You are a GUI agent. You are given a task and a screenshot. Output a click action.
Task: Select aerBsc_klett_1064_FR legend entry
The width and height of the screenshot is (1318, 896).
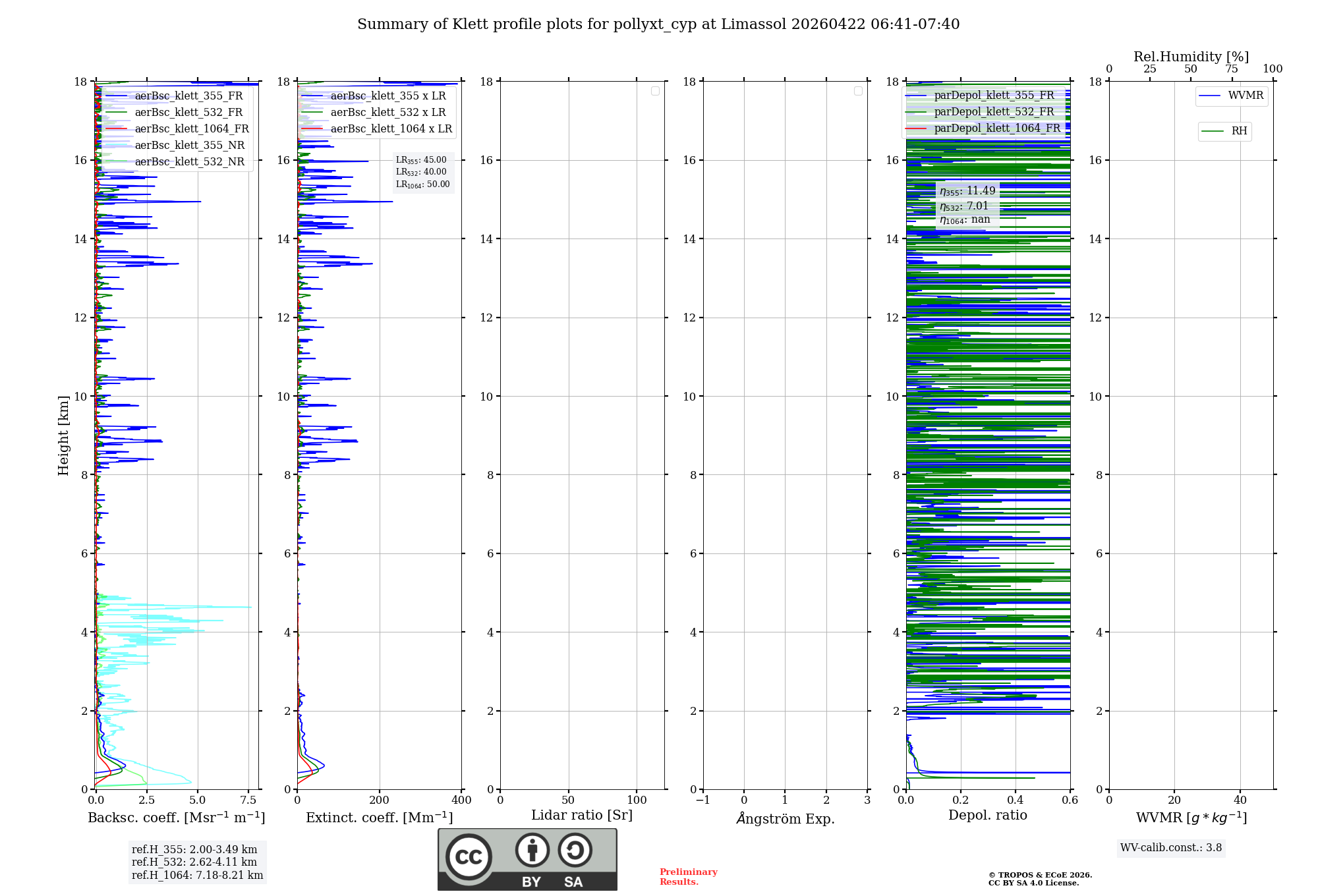pyautogui.click(x=191, y=129)
